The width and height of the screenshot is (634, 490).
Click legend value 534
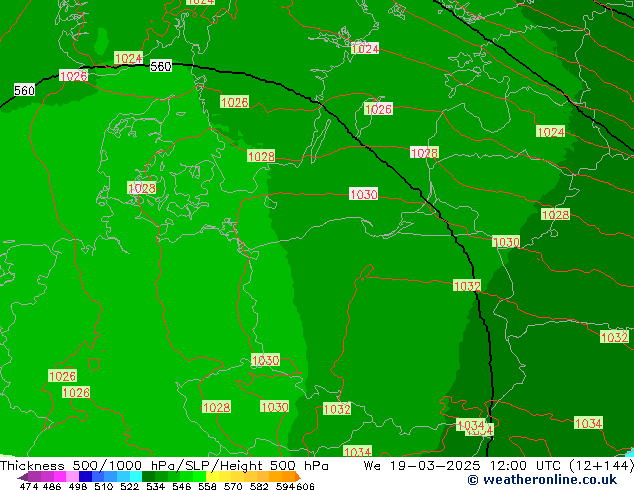[x=155, y=486]
